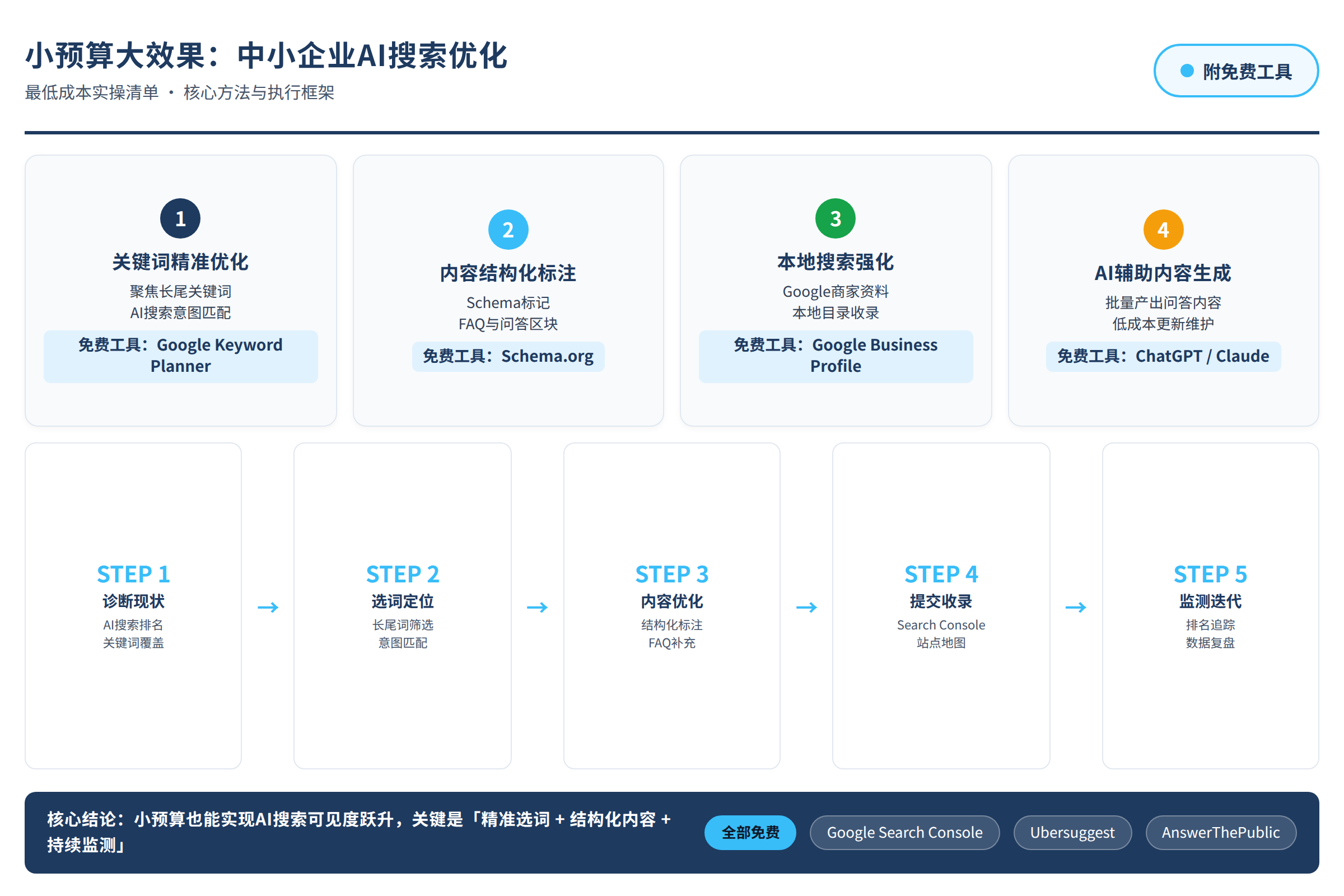1344x896 pixels.
Task: Click the 批量产出问答内容 text
Action: pyautogui.click(x=1163, y=303)
